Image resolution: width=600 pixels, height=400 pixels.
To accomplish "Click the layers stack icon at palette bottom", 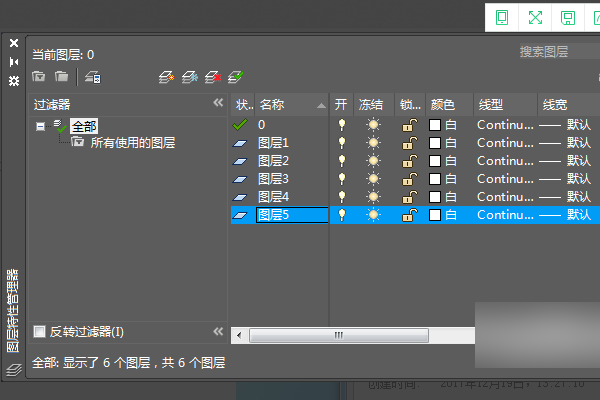I will tap(14, 370).
